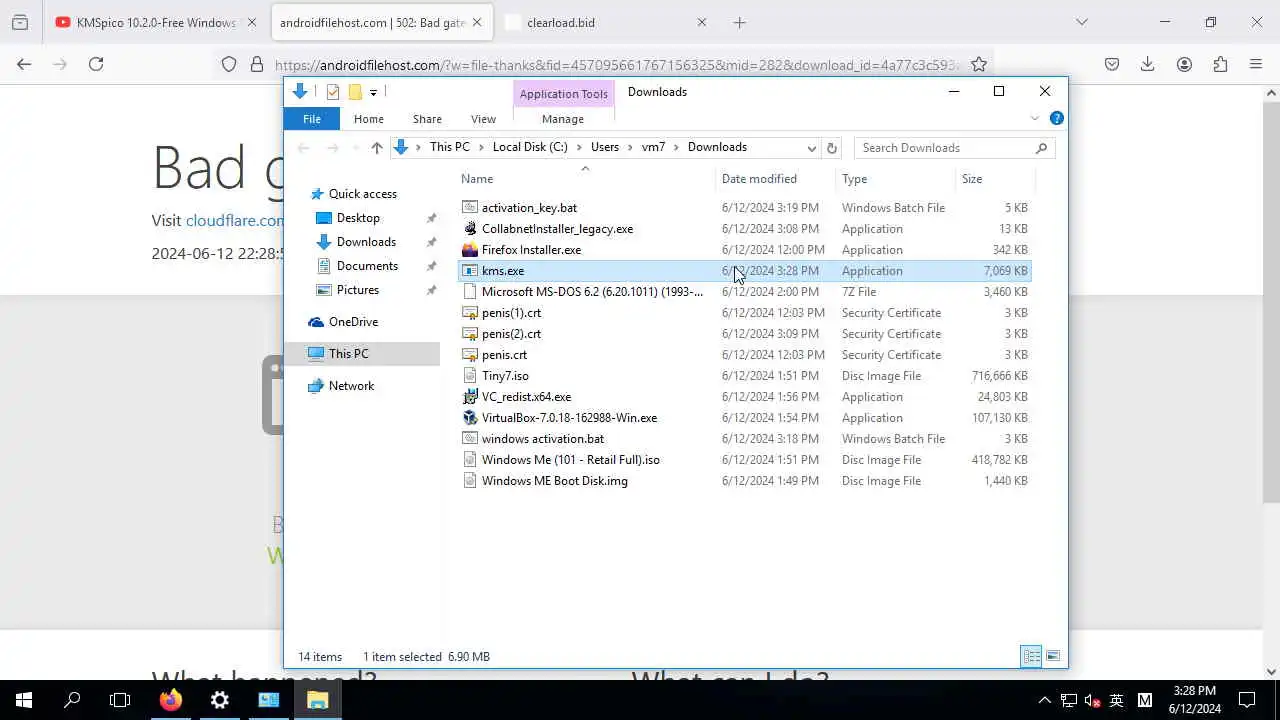
Task: Open the View ribbon tab
Action: click(x=483, y=119)
